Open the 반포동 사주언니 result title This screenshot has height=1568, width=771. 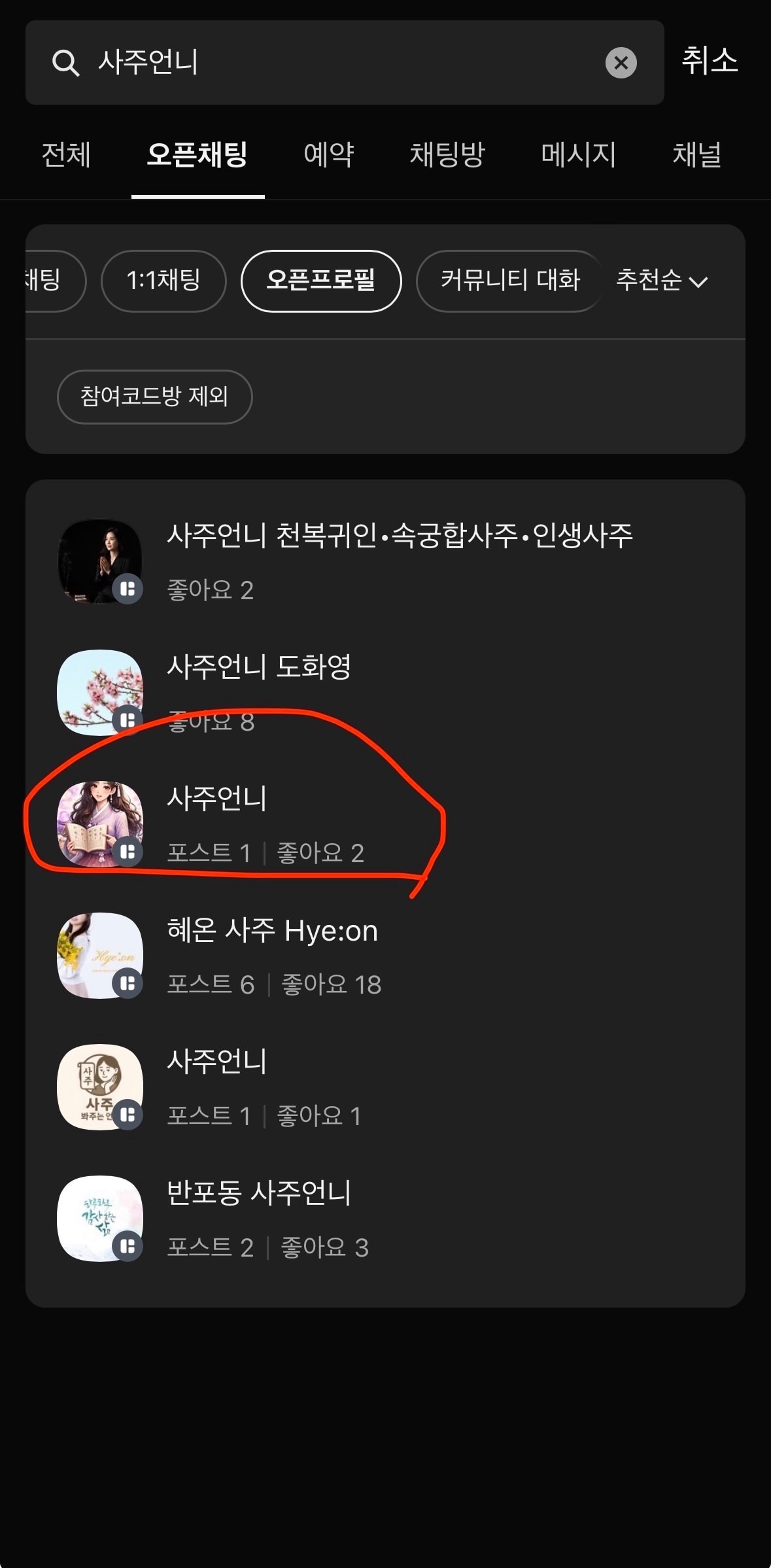[259, 1192]
